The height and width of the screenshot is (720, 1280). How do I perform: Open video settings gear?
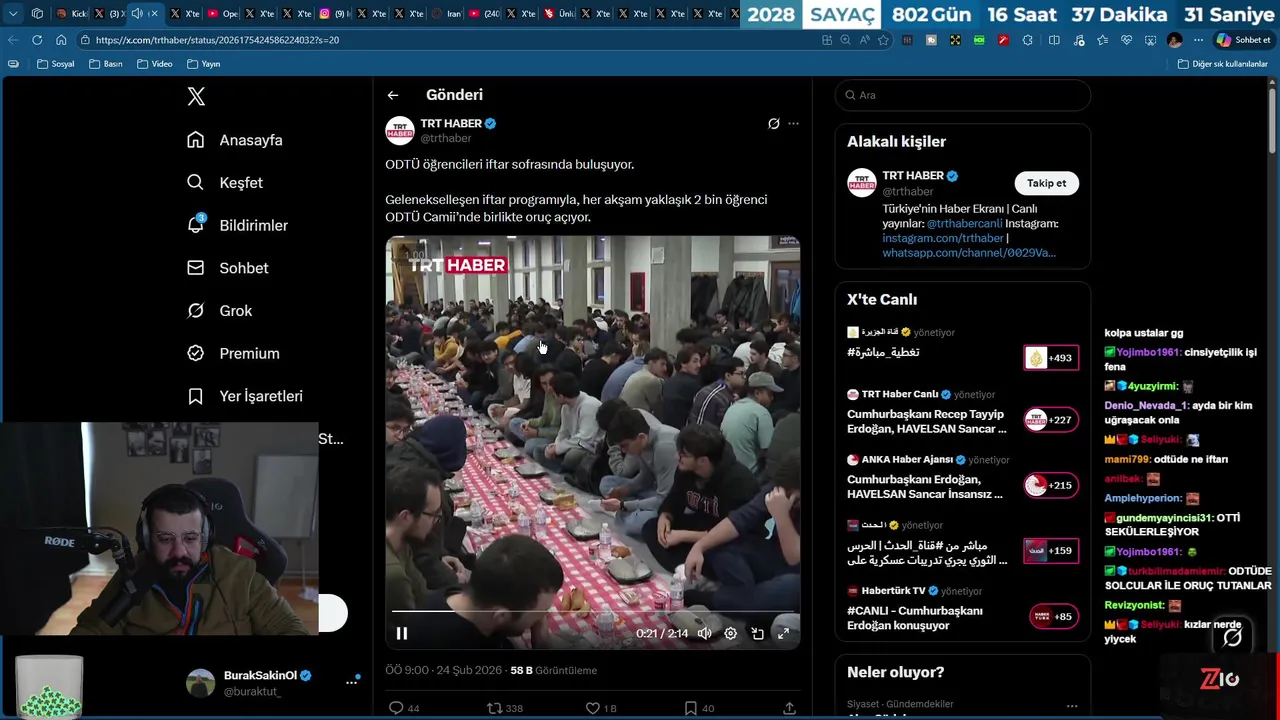pos(730,633)
